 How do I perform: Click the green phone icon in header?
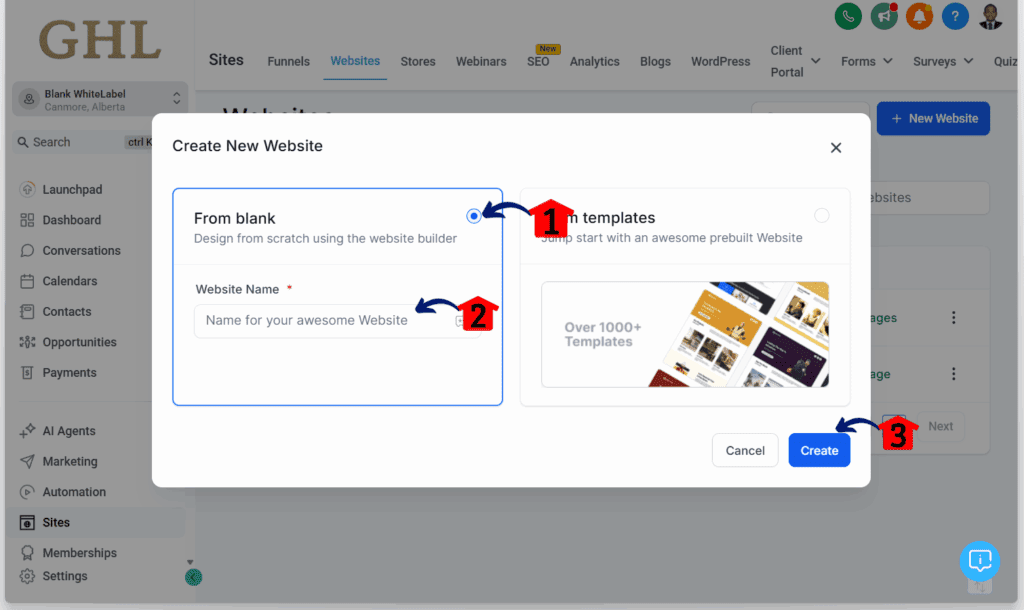pyautogui.click(x=848, y=16)
